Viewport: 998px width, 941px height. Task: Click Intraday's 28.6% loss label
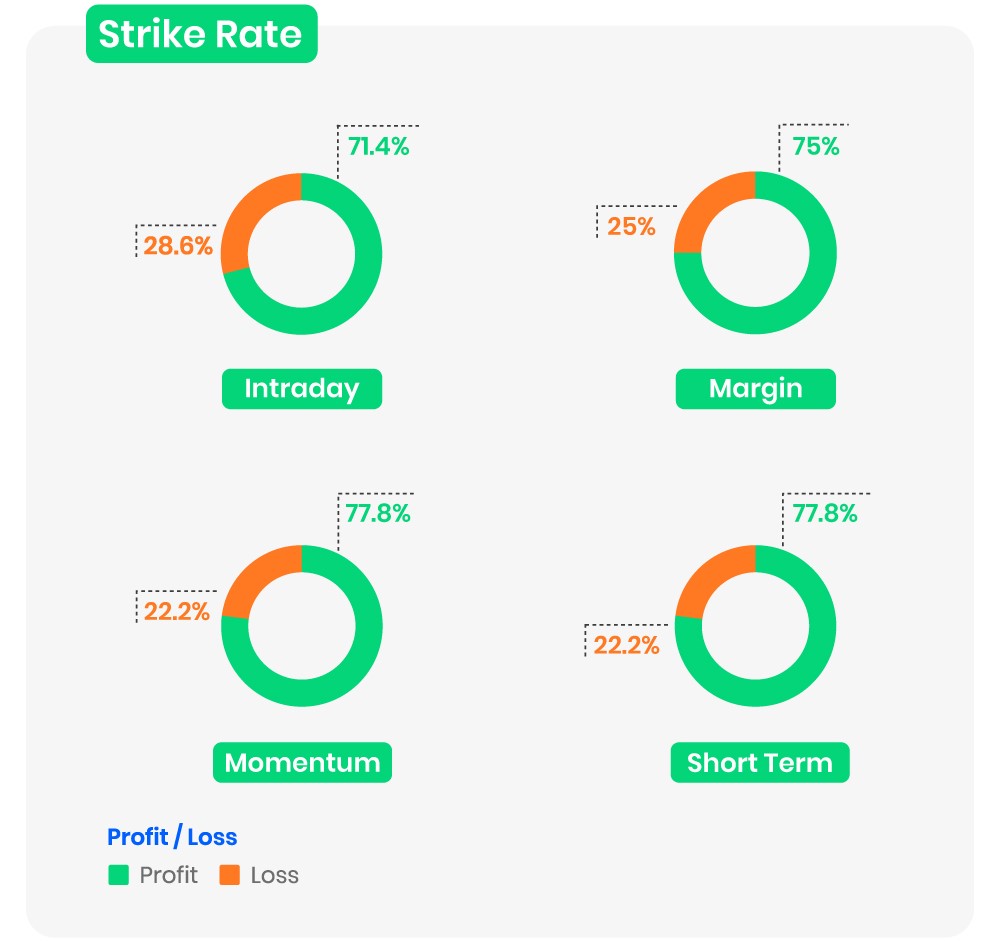[178, 246]
